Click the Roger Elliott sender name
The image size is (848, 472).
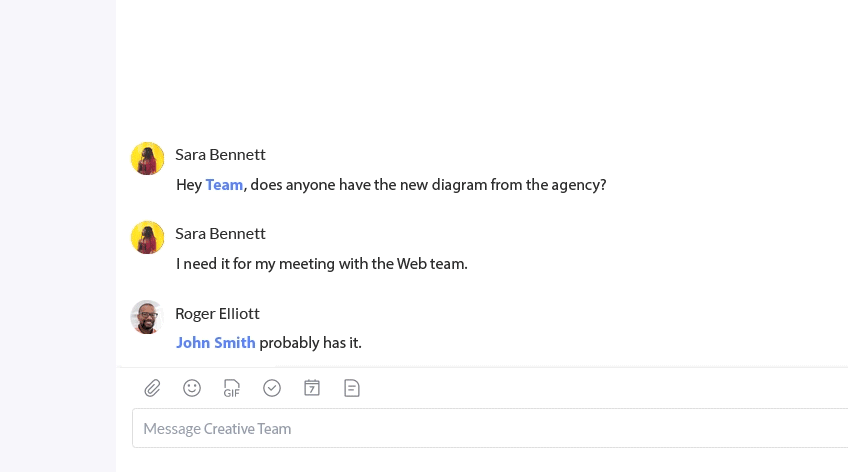click(x=217, y=314)
